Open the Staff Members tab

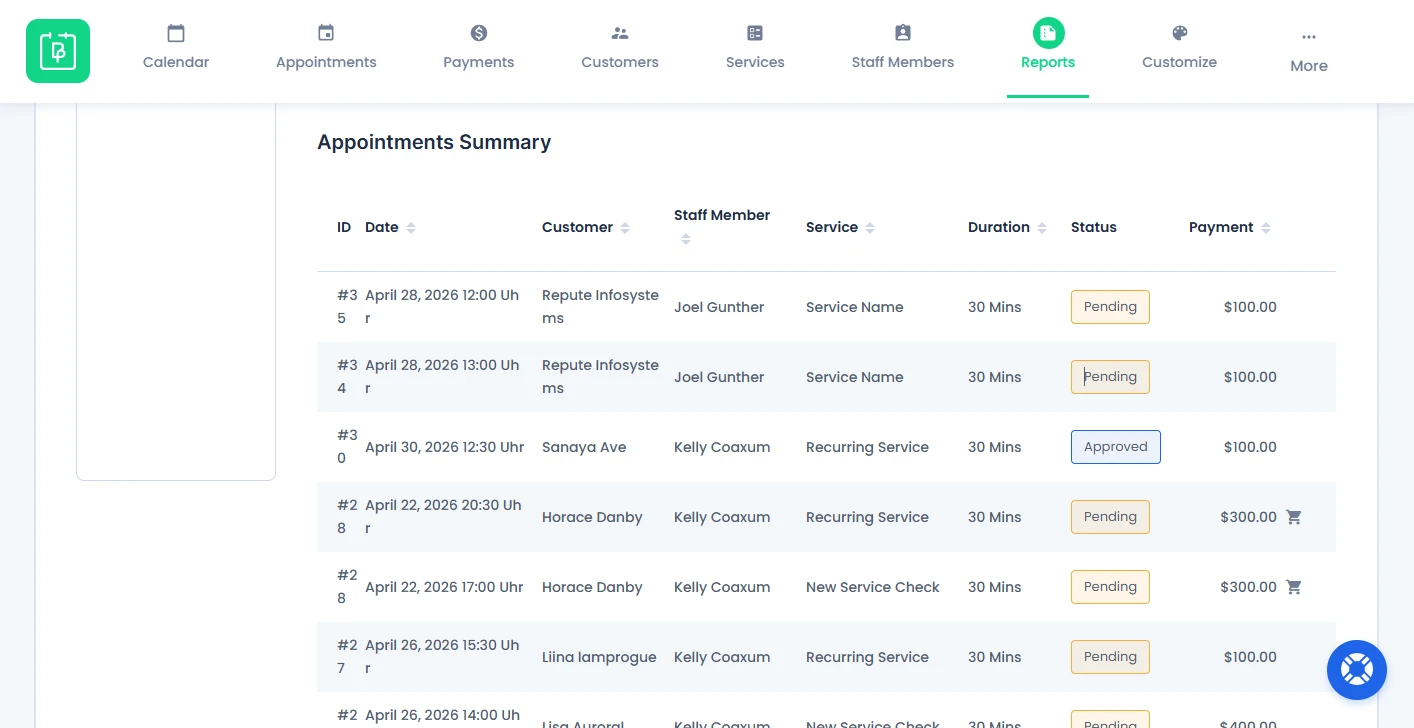903,48
